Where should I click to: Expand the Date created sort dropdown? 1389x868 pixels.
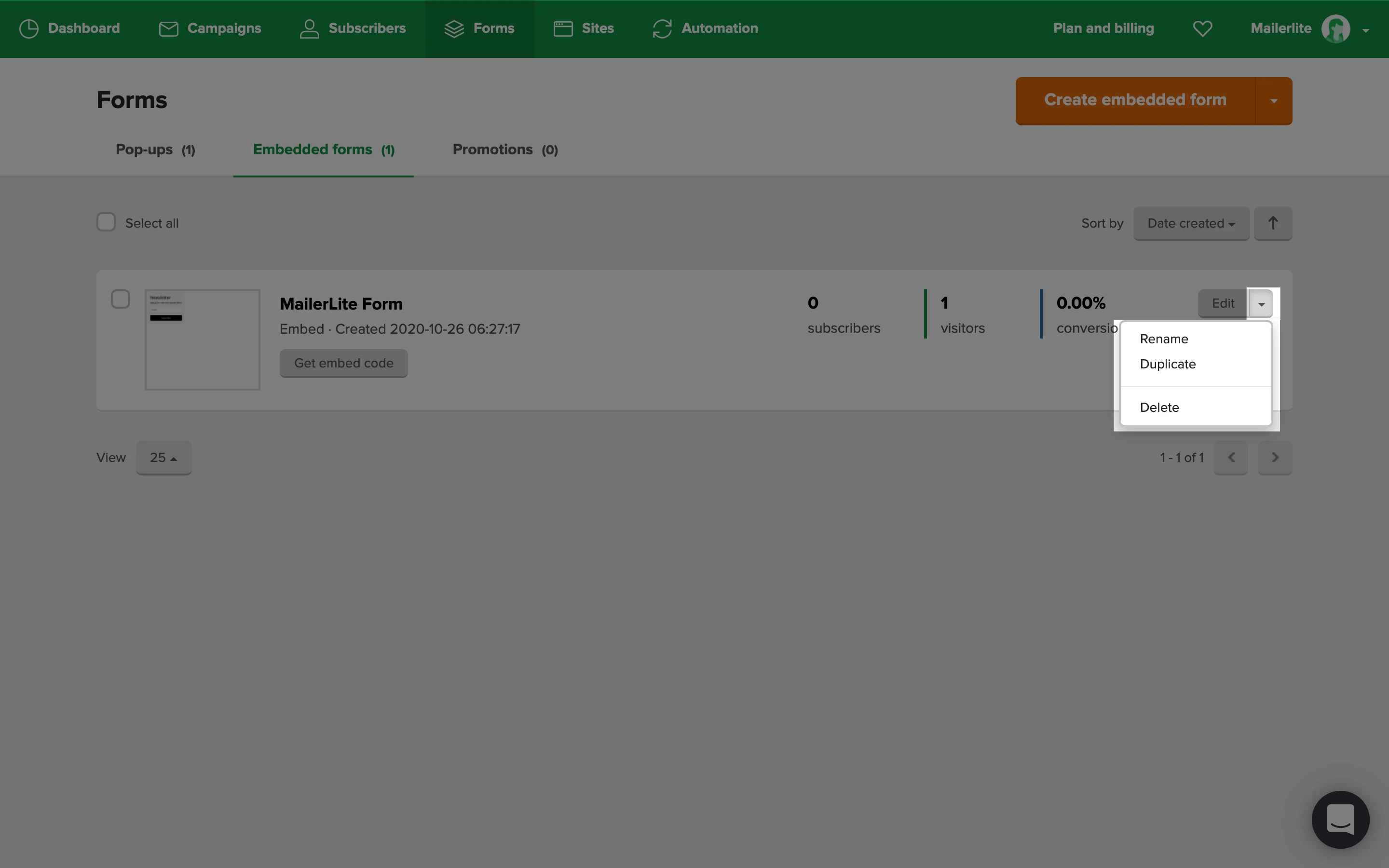1191,223
